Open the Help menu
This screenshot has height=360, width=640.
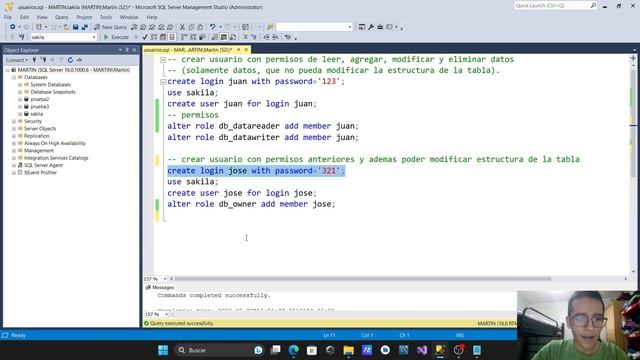click(152, 17)
